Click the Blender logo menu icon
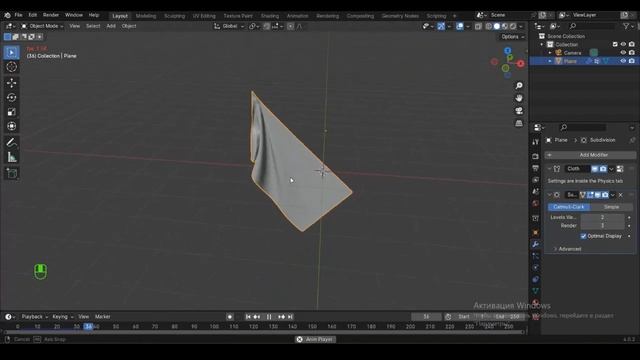 coord(7,15)
